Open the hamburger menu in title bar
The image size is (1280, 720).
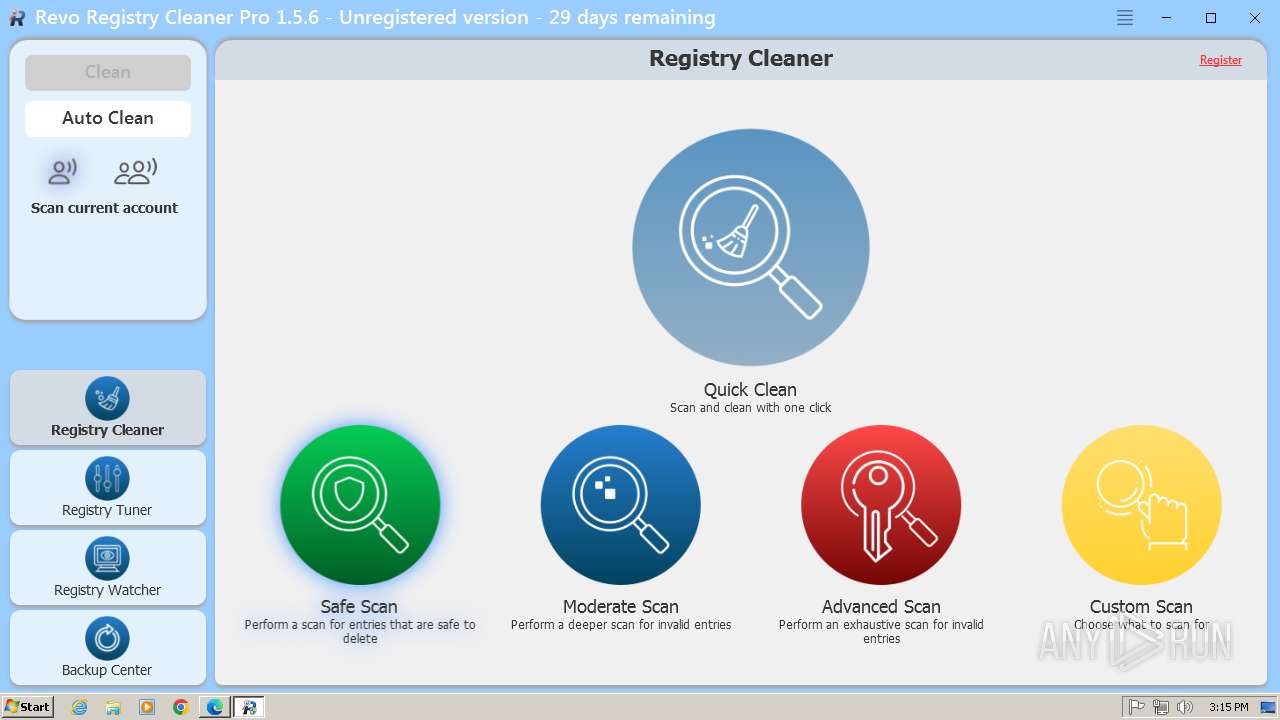[1125, 18]
